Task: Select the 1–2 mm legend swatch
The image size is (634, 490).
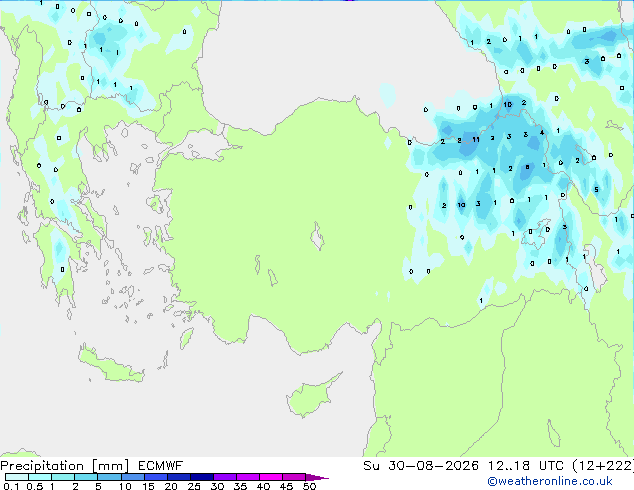Action: [x=63, y=477]
